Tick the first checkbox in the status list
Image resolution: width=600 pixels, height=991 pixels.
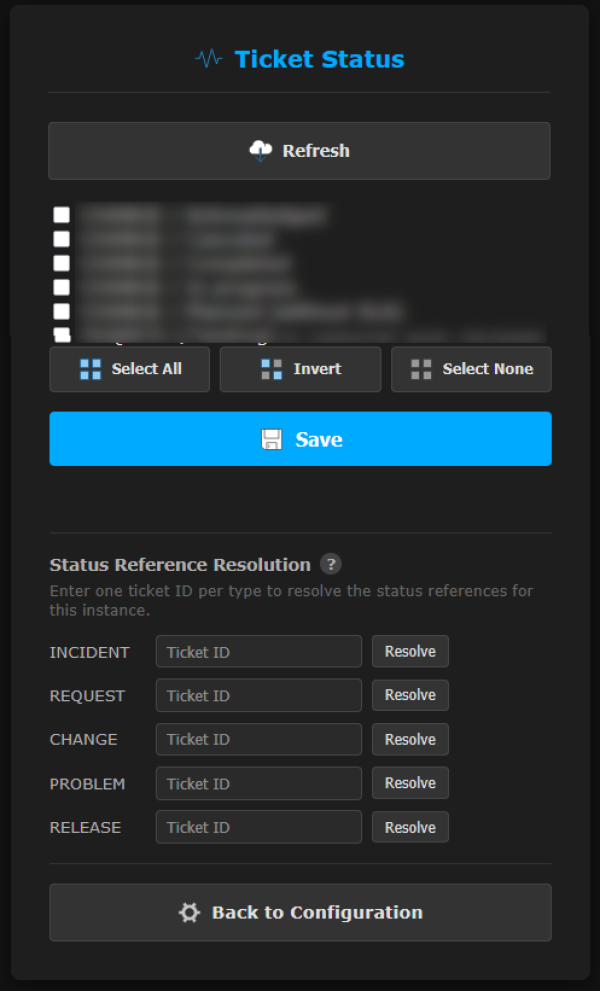coord(62,215)
